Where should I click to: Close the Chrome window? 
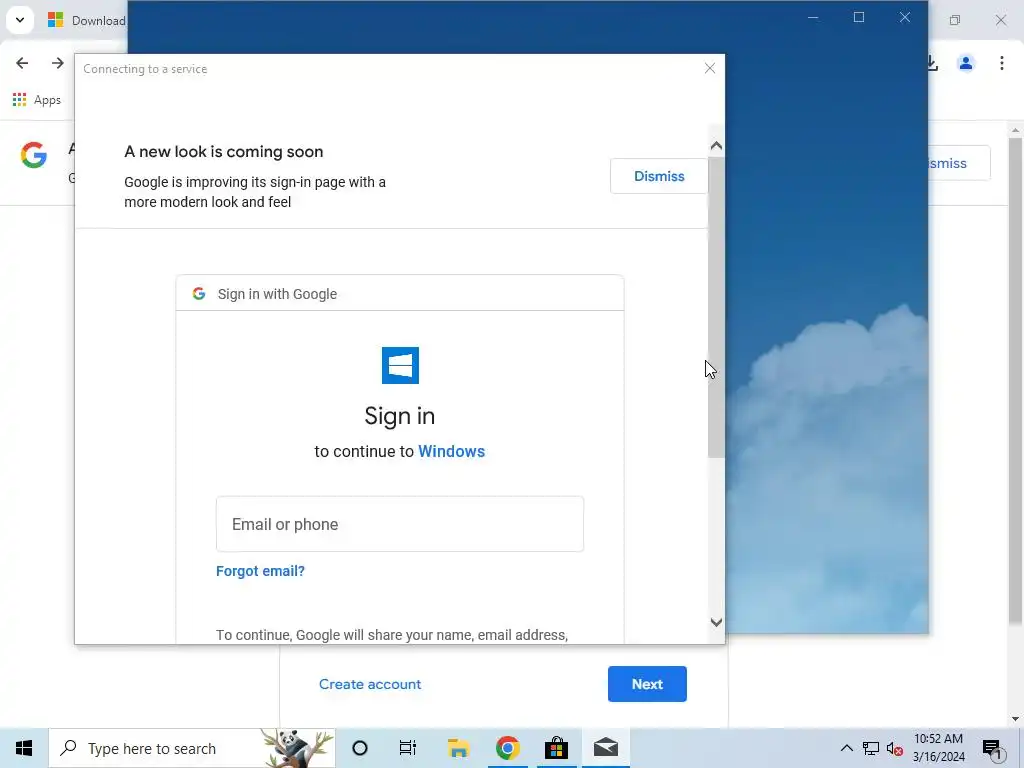pos(1000,20)
